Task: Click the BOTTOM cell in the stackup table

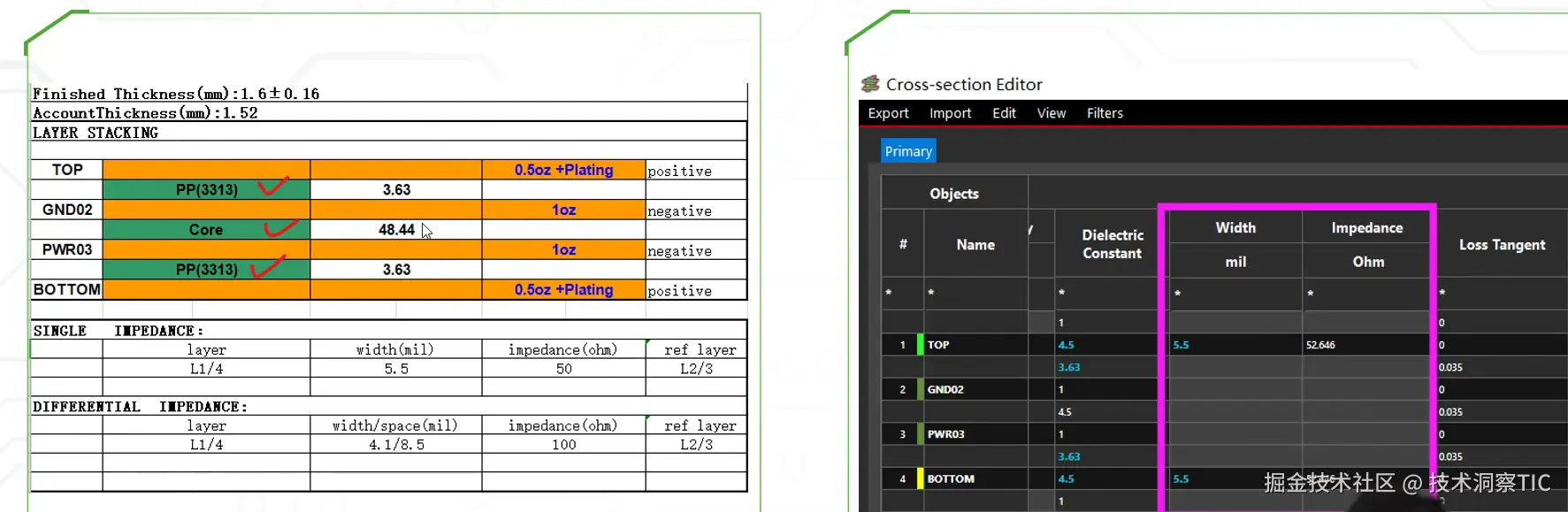Action: click(67, 289)
